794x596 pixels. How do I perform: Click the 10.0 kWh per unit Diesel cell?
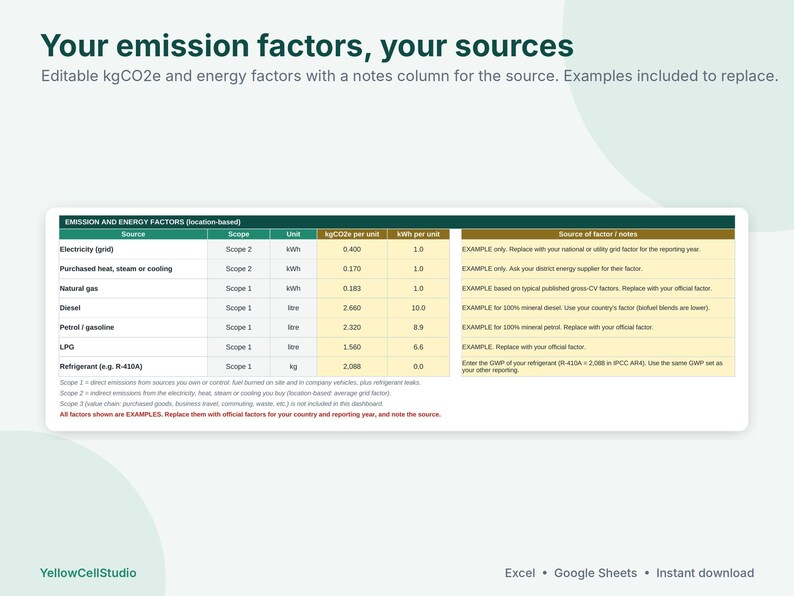click(418, 308)
